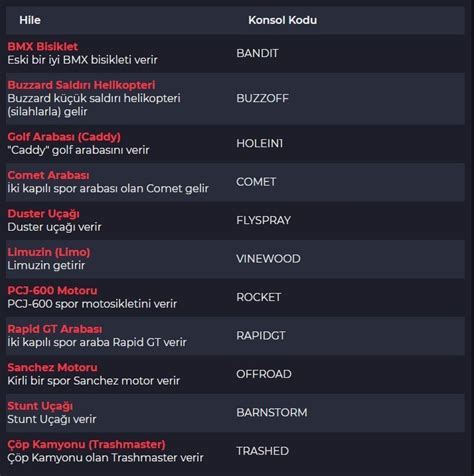474x476 pixels.
Task: Click the Duster Uçağı heading
Action: point(44,214)
